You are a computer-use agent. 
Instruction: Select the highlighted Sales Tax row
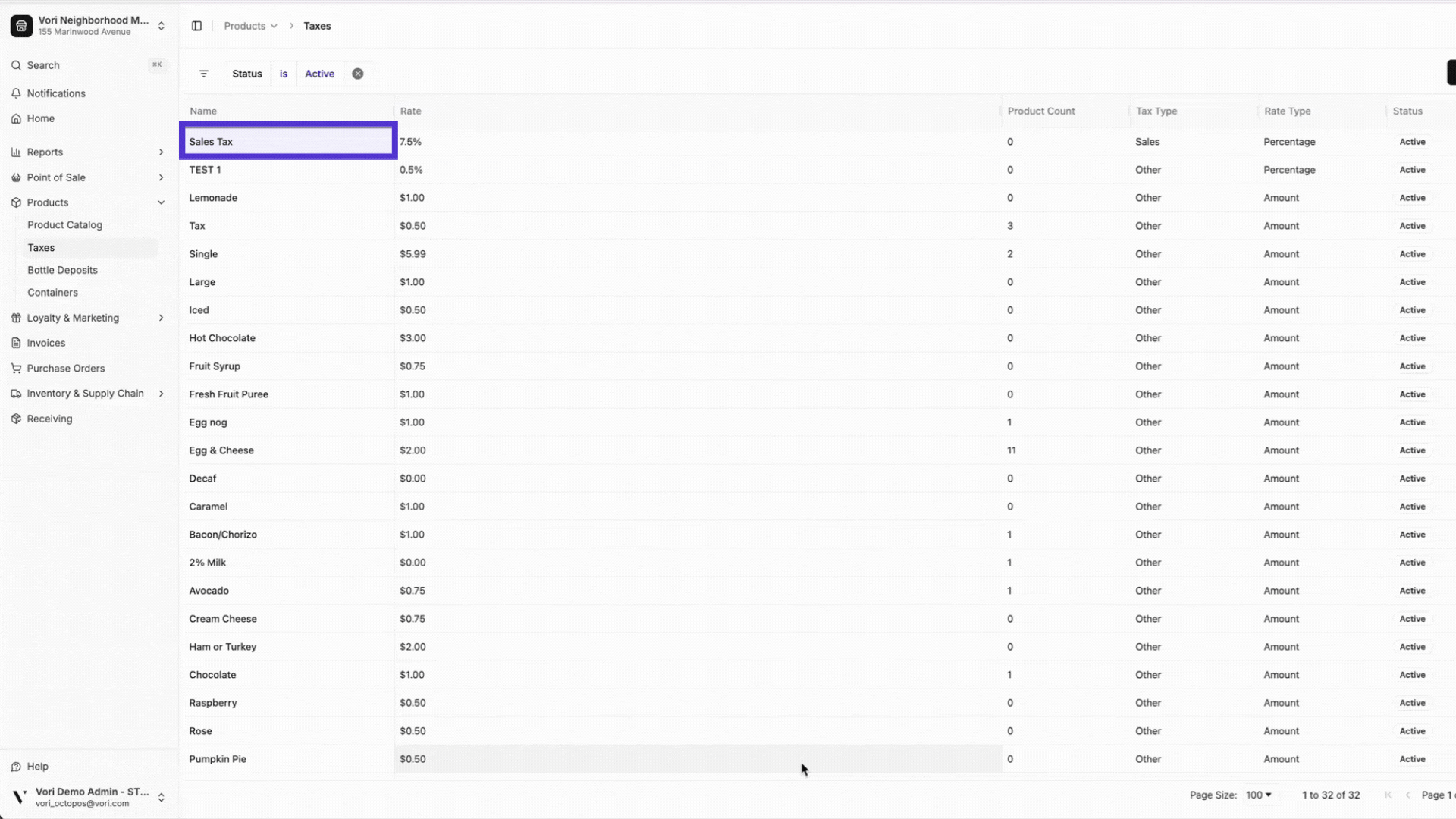tap(287, 141)
